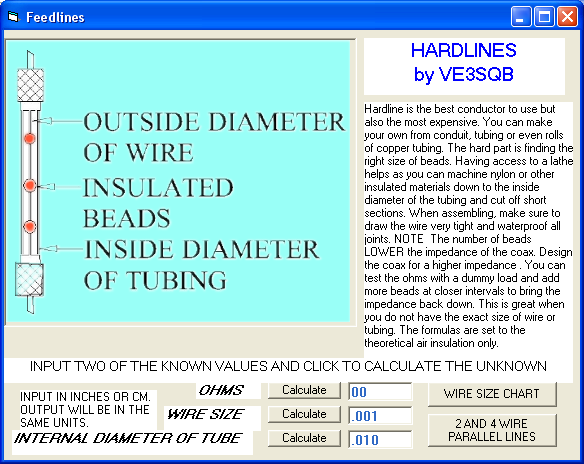Maximize the Feedlines window
Viewport: 584px width, 464px height.
(x=544, y=17)
